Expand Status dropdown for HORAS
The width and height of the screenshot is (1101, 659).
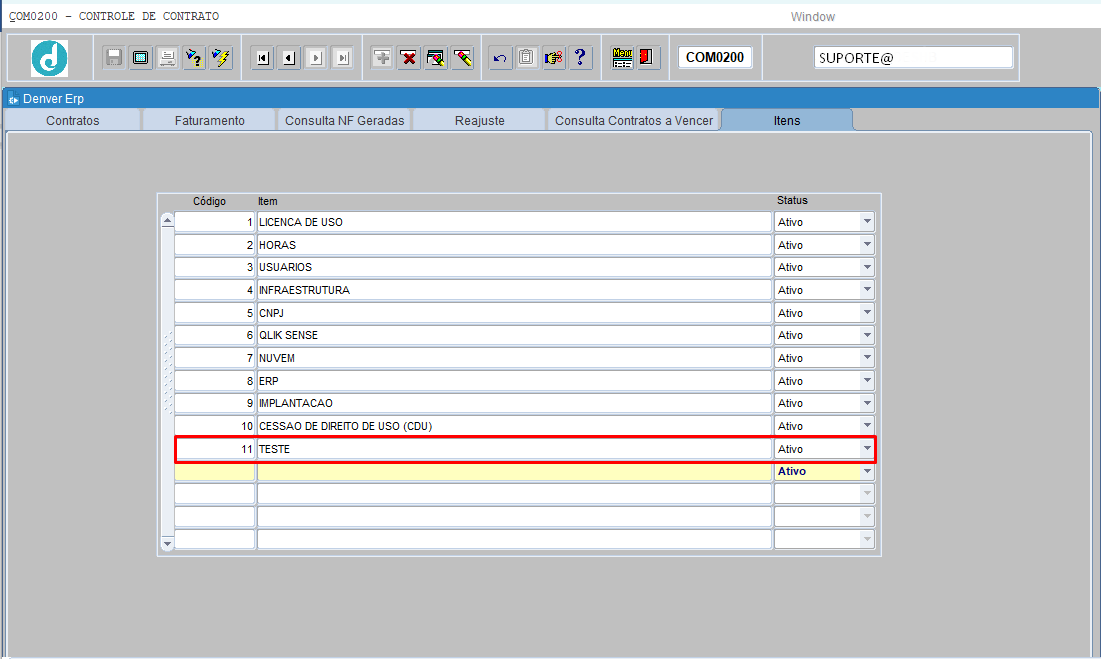click(x=867, y=245)
